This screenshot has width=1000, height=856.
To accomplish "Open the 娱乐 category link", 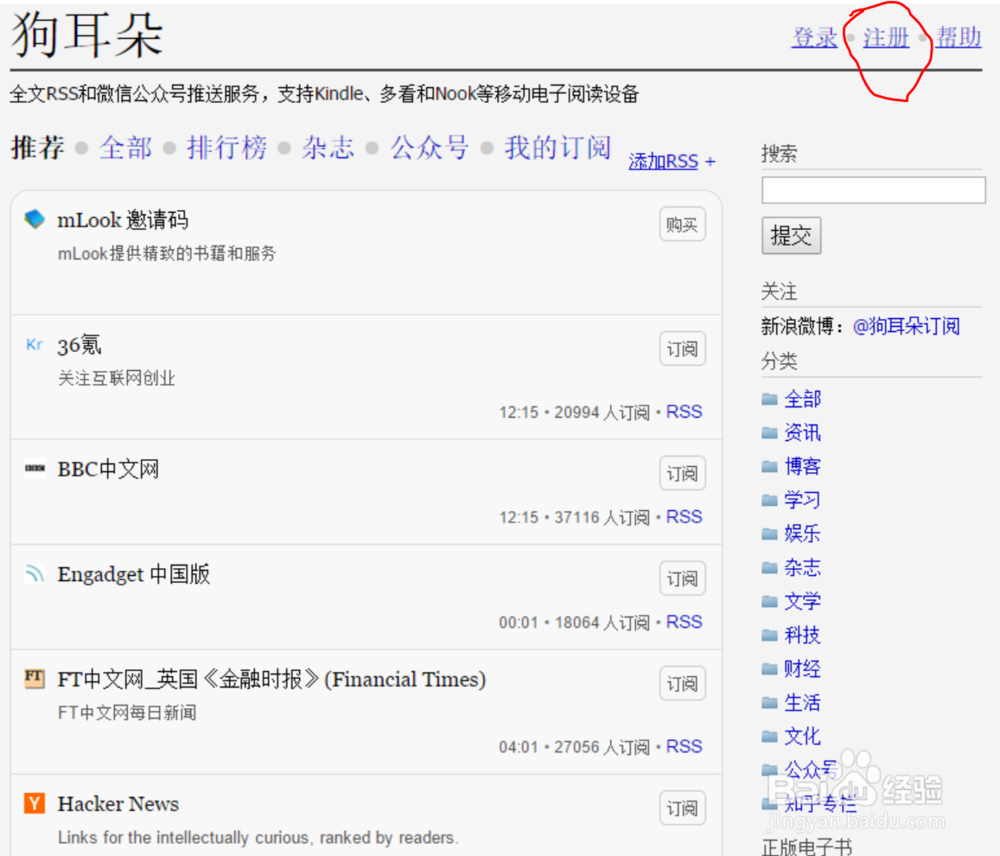I will (802, 534).
